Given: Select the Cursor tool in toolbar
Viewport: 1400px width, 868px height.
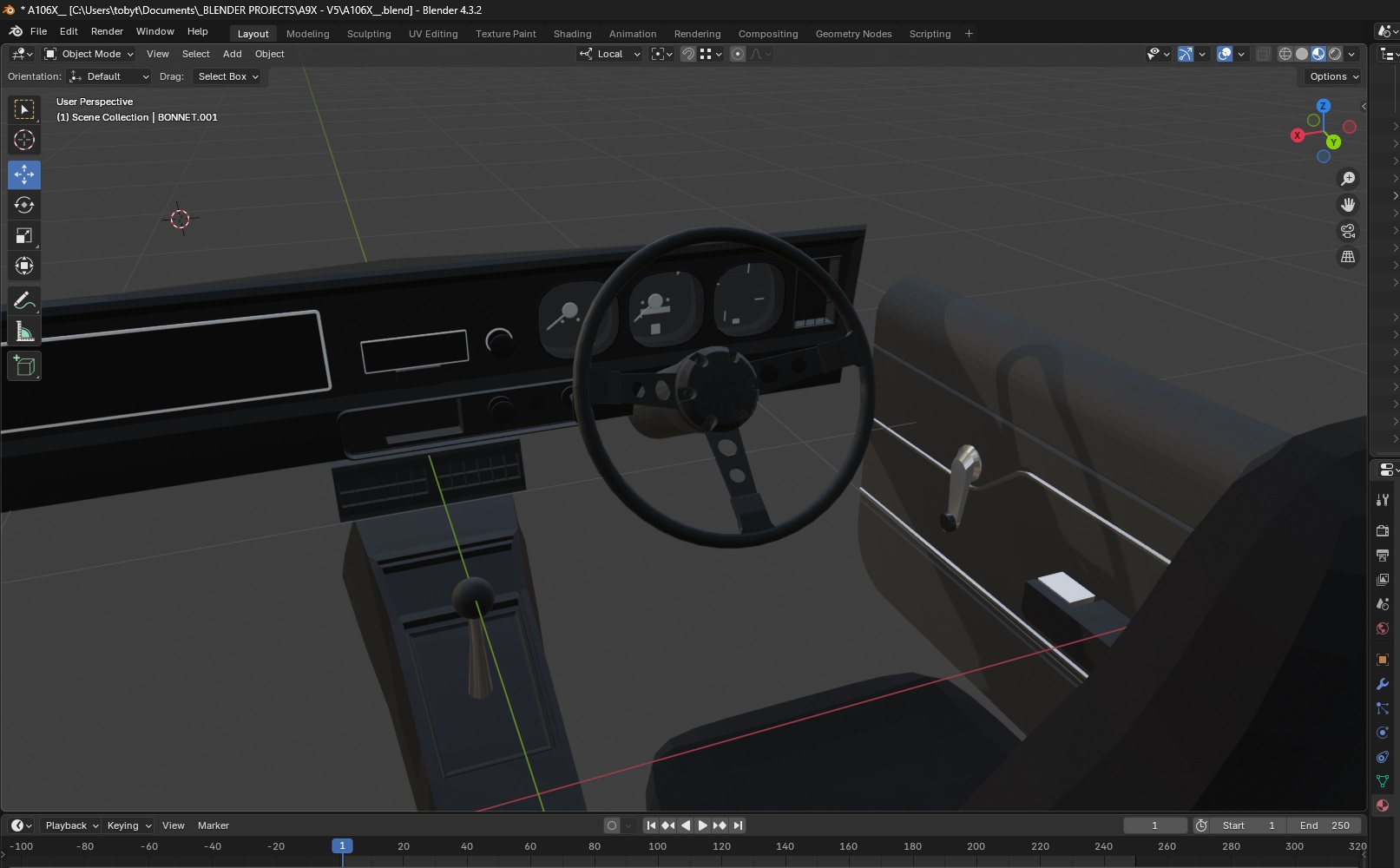Looking at the screenshot, I should (x=24, y=140).
